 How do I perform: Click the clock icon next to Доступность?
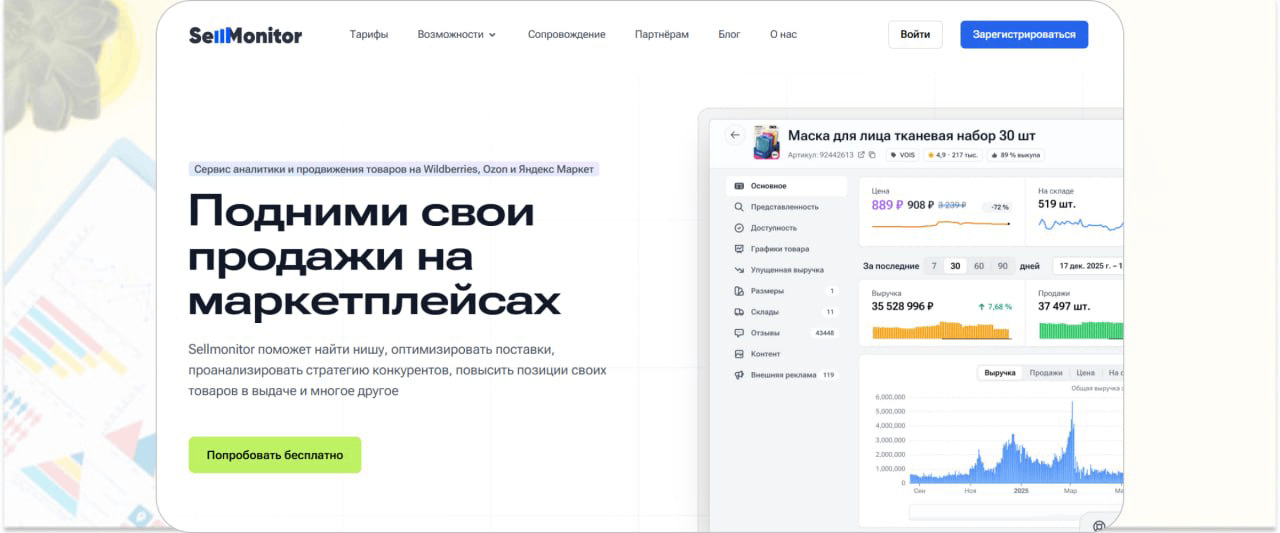click(x=739, y=228)
